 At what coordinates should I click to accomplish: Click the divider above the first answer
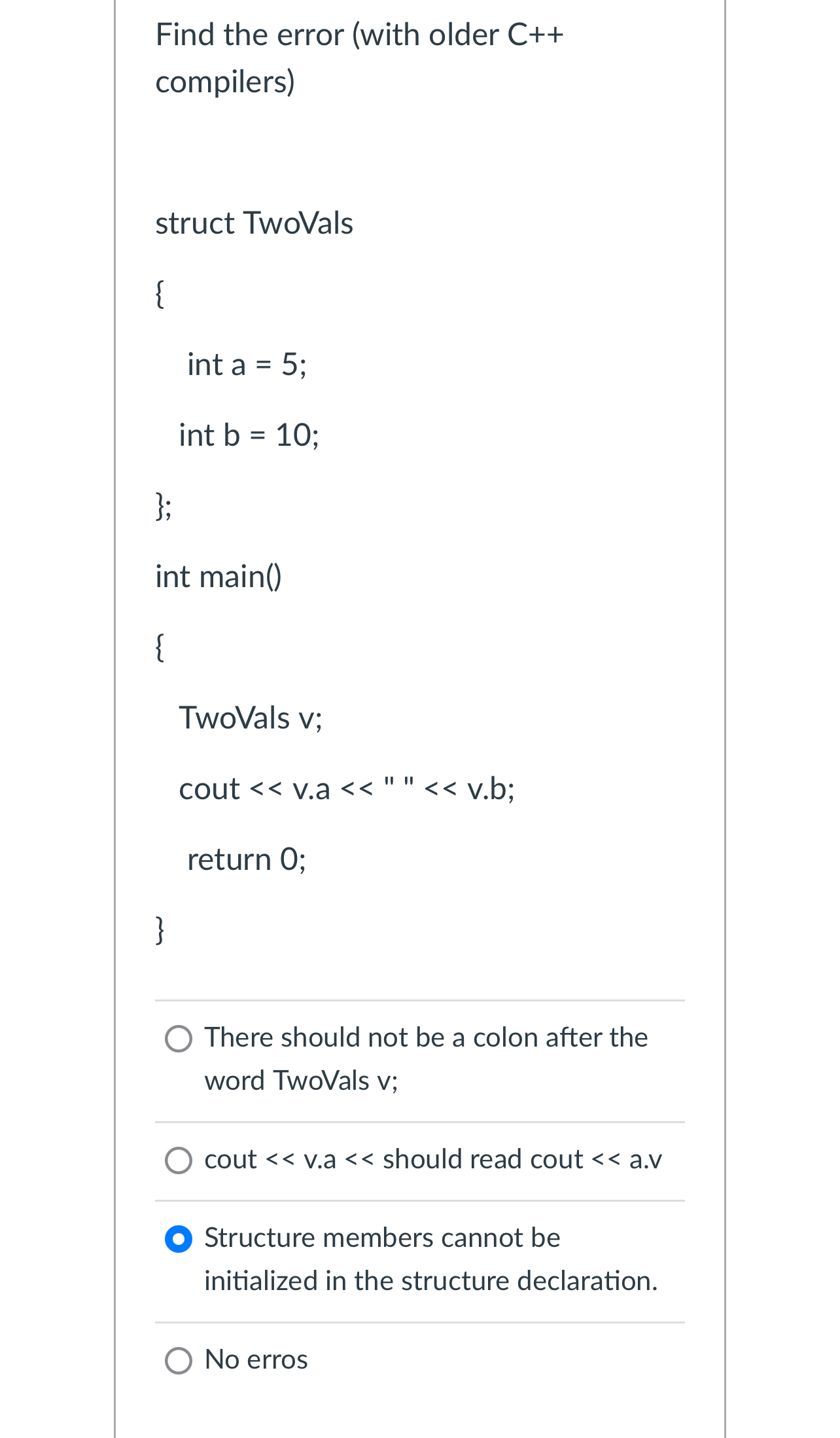click(x=419, y=1000)
